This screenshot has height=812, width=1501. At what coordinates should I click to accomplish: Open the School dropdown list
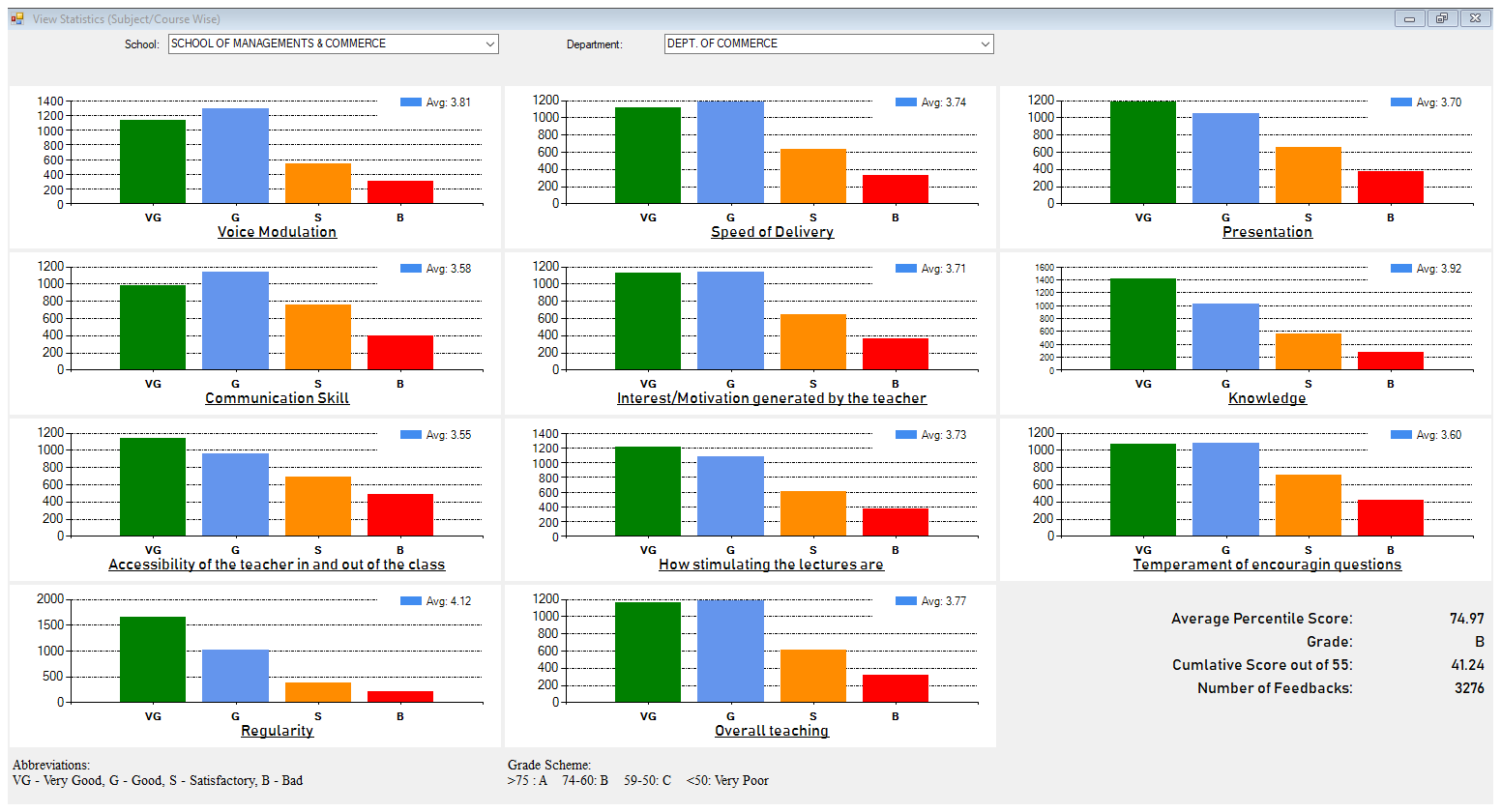(489, 44)
